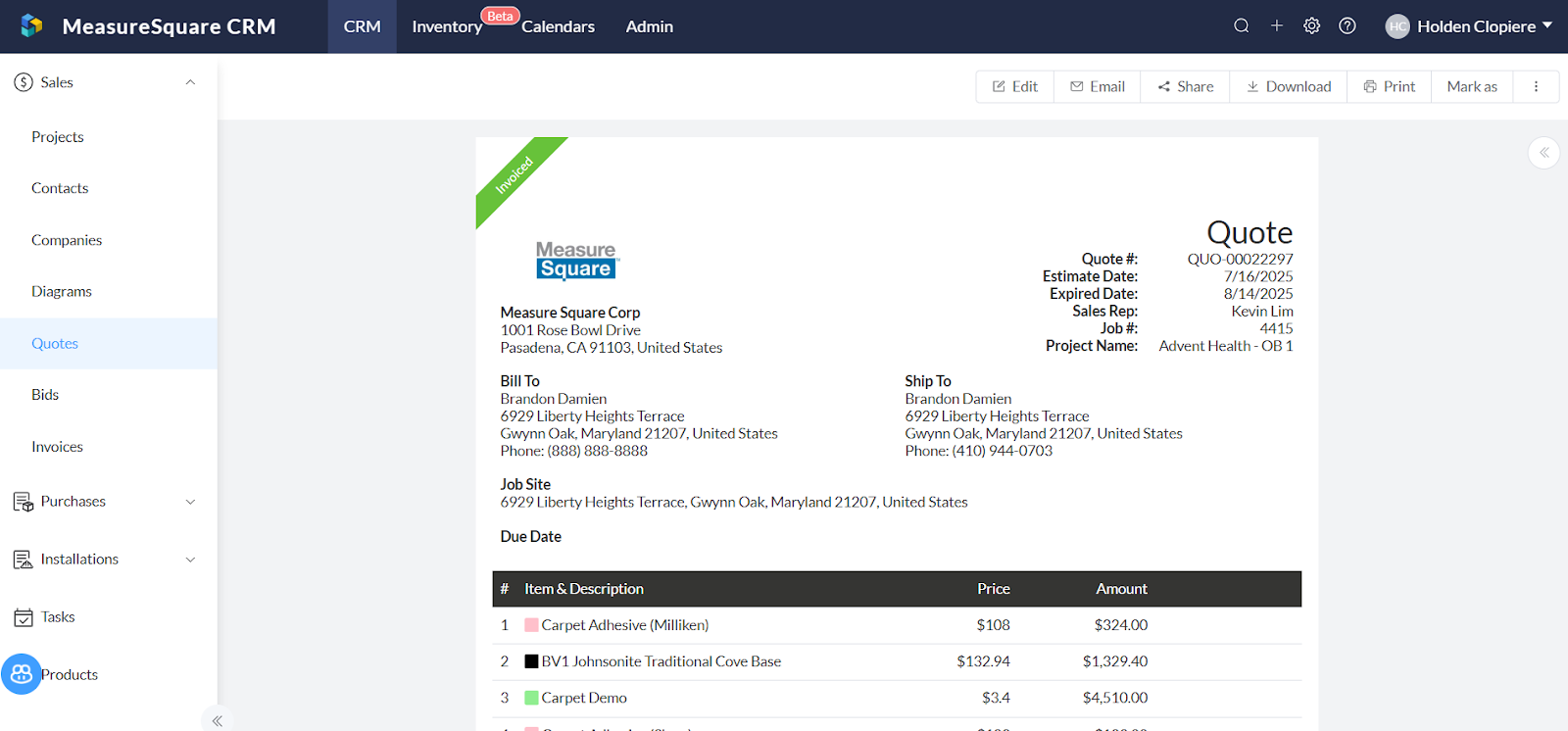Click the Bill To phone (888) 888-8888
1568x731 pixels.
(598, 451)
